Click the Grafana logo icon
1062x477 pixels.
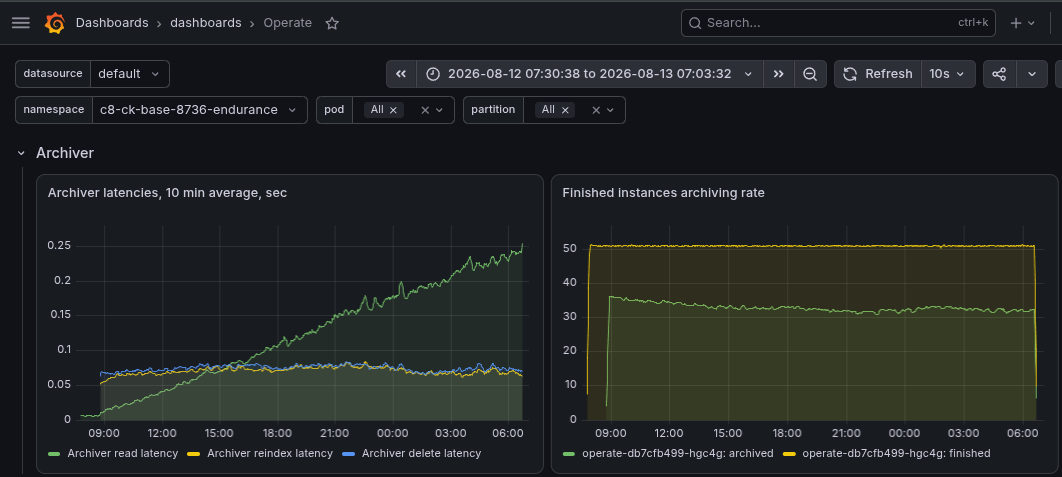[55, 23]
